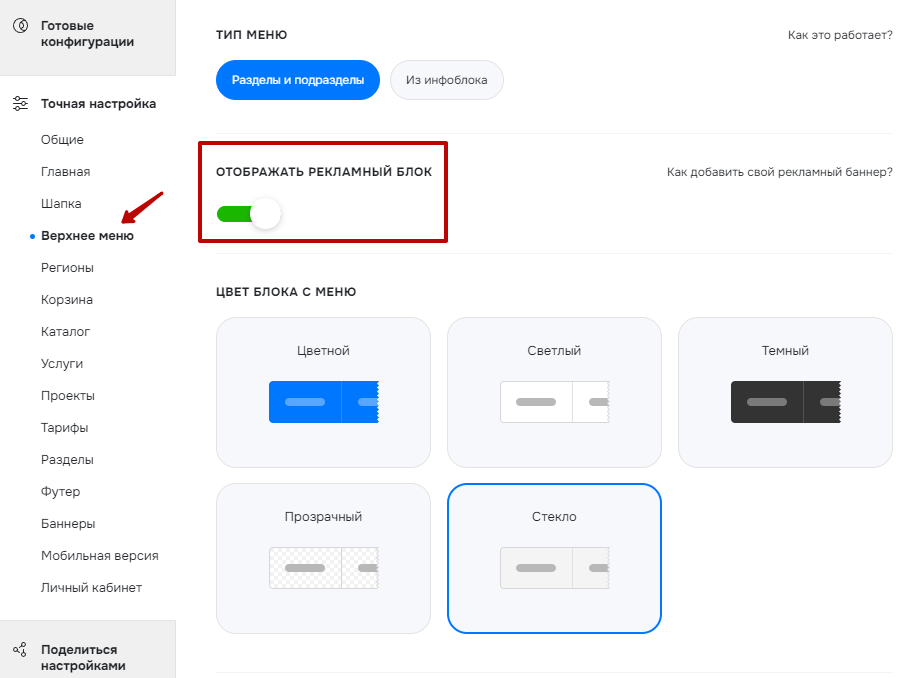Select Разделы и подразделы menu type
Image resolution: width=913 pixels, height=678 pixels.
[x=298, y=80]
